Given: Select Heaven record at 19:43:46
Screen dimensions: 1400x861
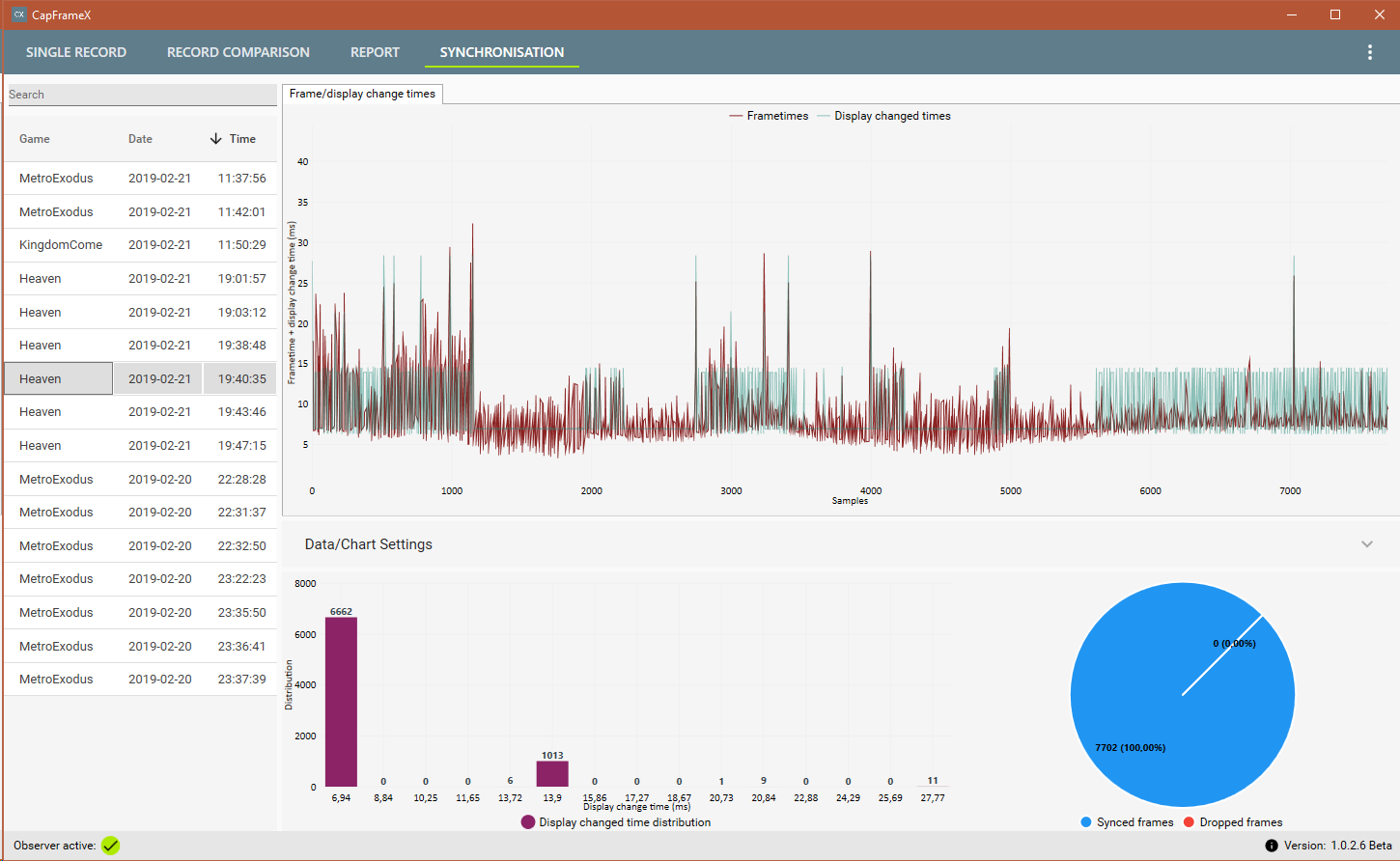Looking at the screenshot, I should click(141, 412).
